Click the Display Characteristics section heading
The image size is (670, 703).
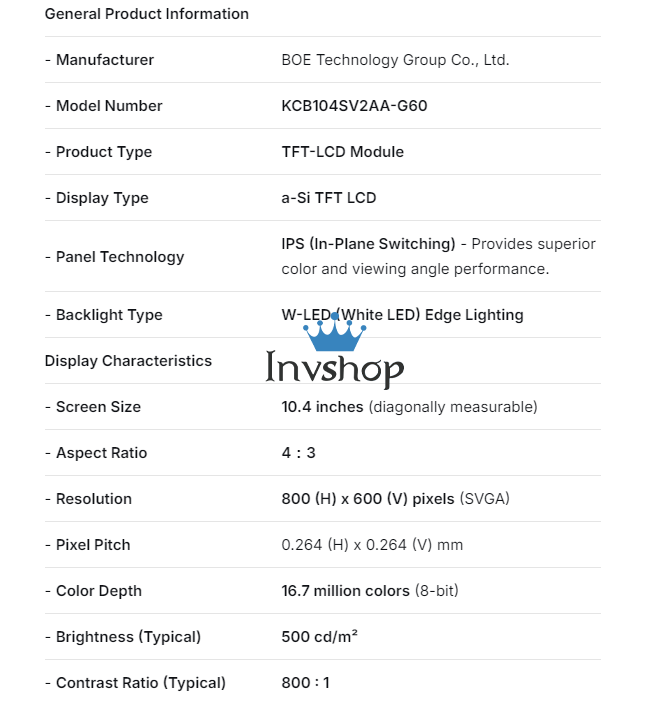coord(128,361)
